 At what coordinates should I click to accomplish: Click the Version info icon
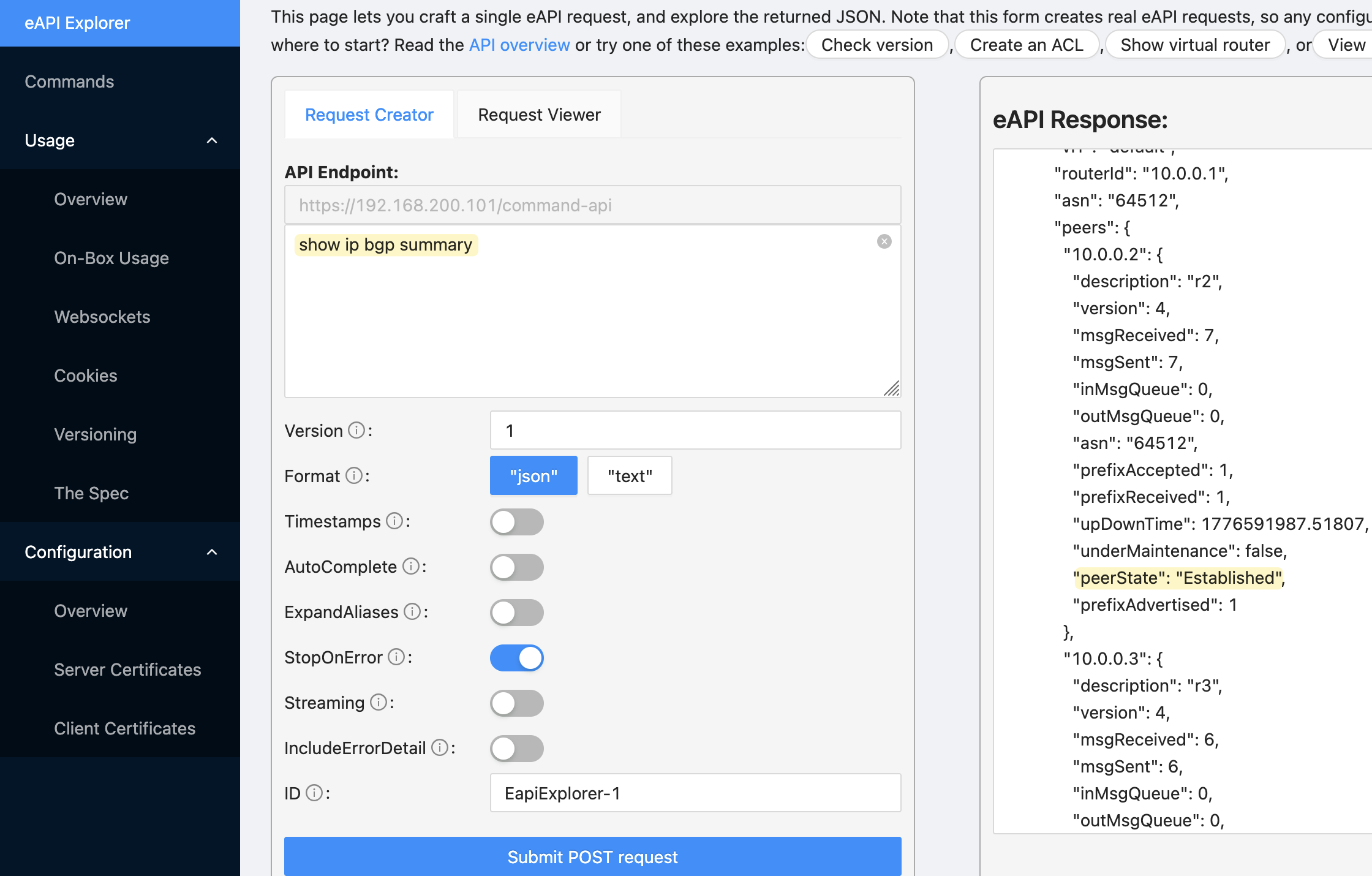(356, 431)
